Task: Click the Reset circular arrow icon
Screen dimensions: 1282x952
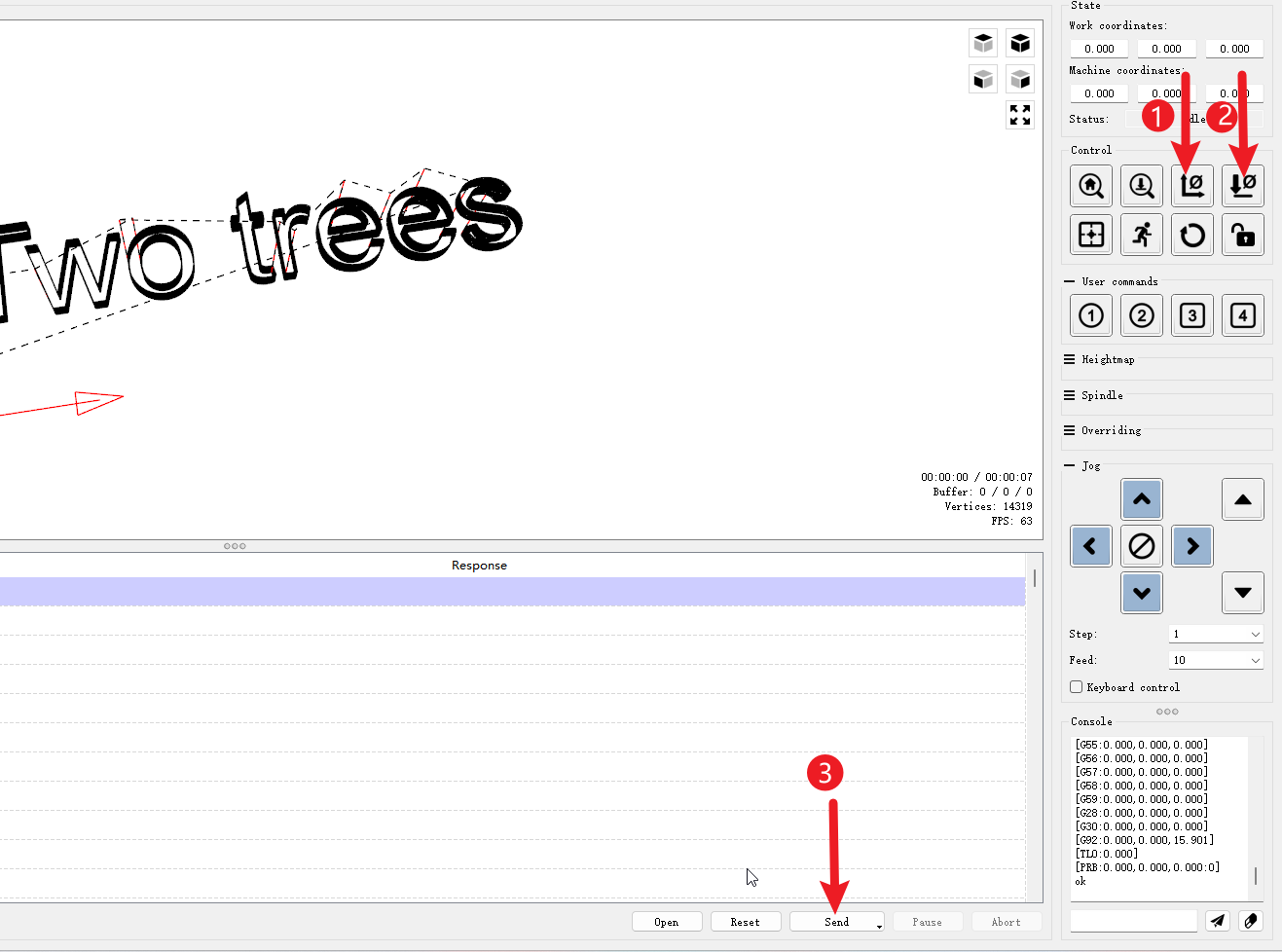Action: click(x=1191, y=234)
